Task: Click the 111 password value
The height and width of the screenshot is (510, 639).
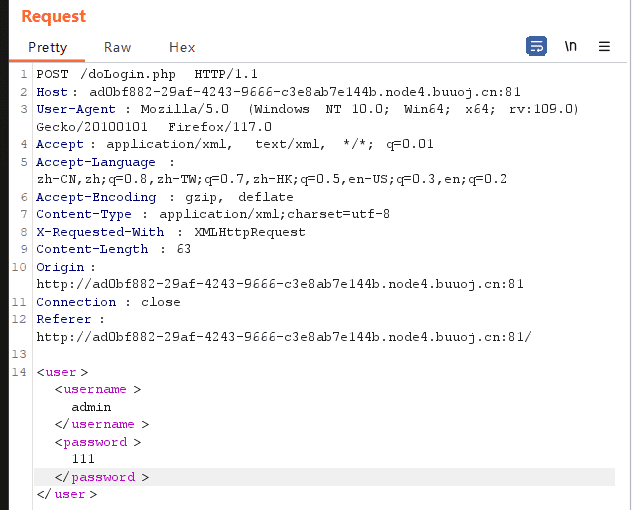Action: pos(83,459)
